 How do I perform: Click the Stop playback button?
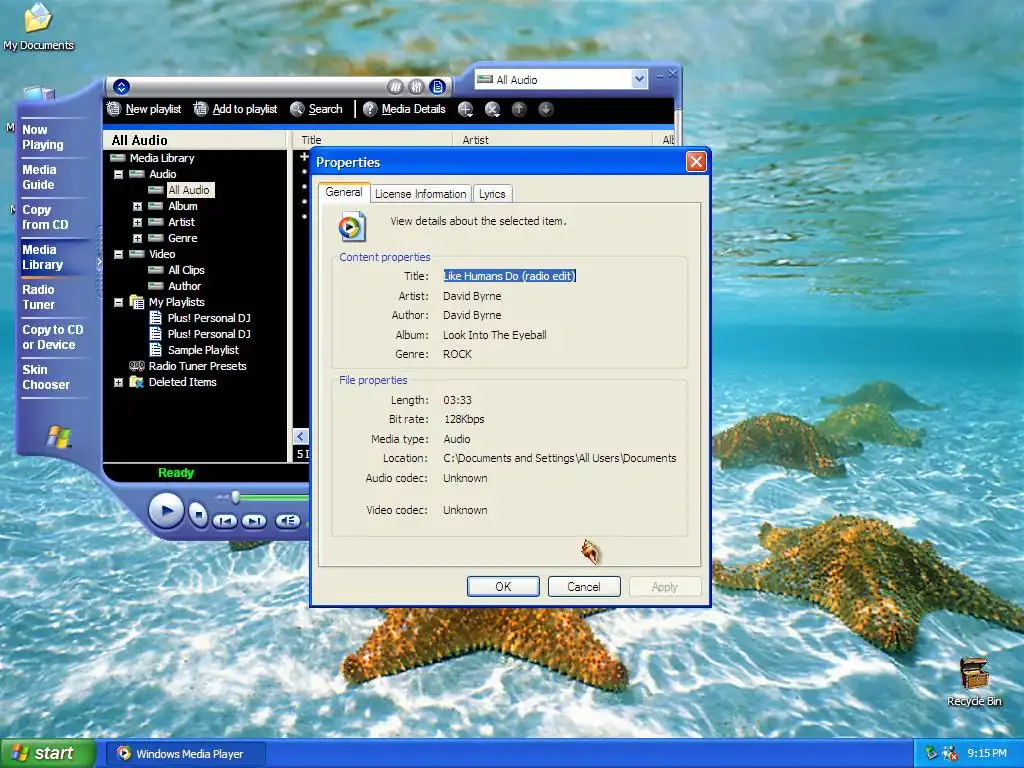[199, 515]
